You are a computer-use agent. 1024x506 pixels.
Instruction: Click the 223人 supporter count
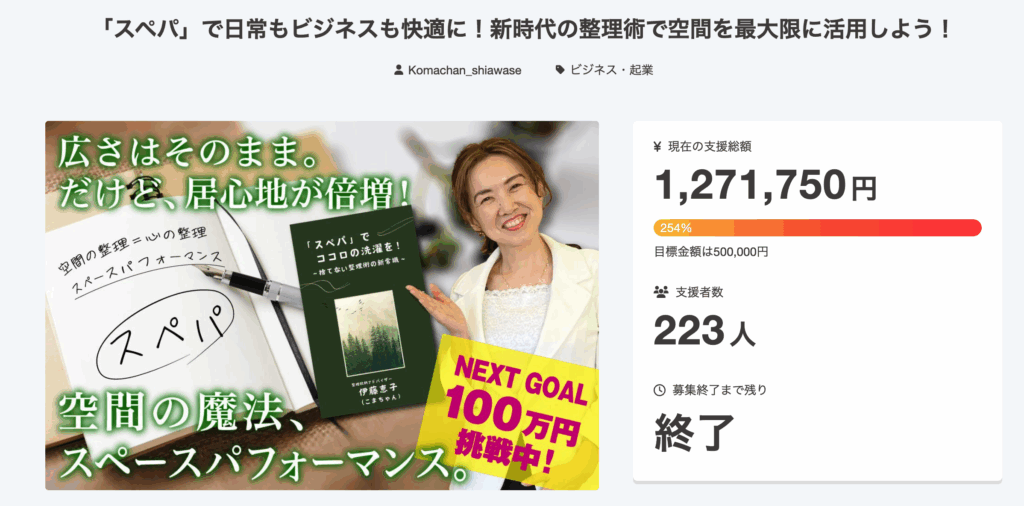pos(705,332)
